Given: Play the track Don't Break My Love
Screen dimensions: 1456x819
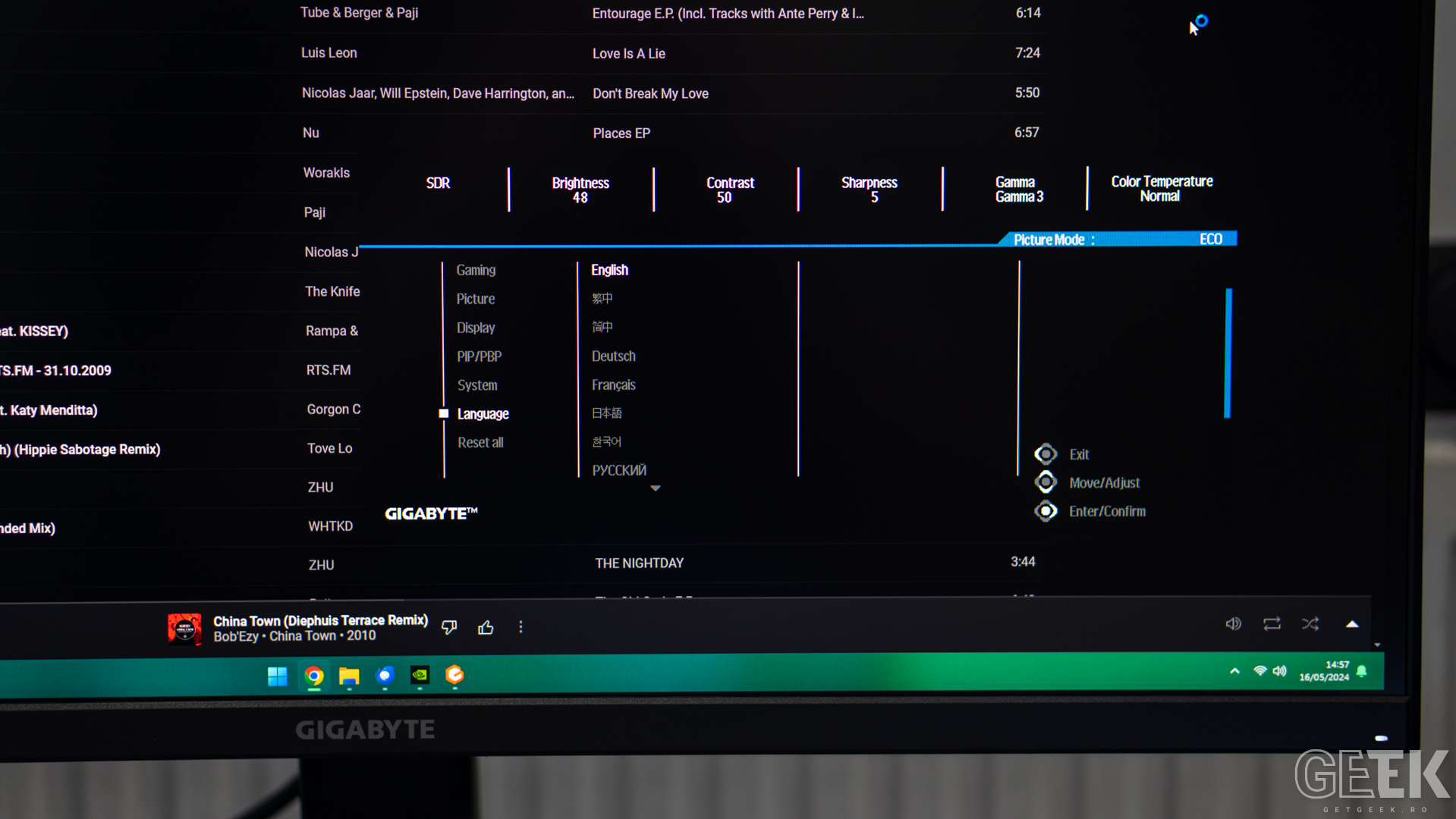Looking at the screenshot, I should click(x=650, y=93).
